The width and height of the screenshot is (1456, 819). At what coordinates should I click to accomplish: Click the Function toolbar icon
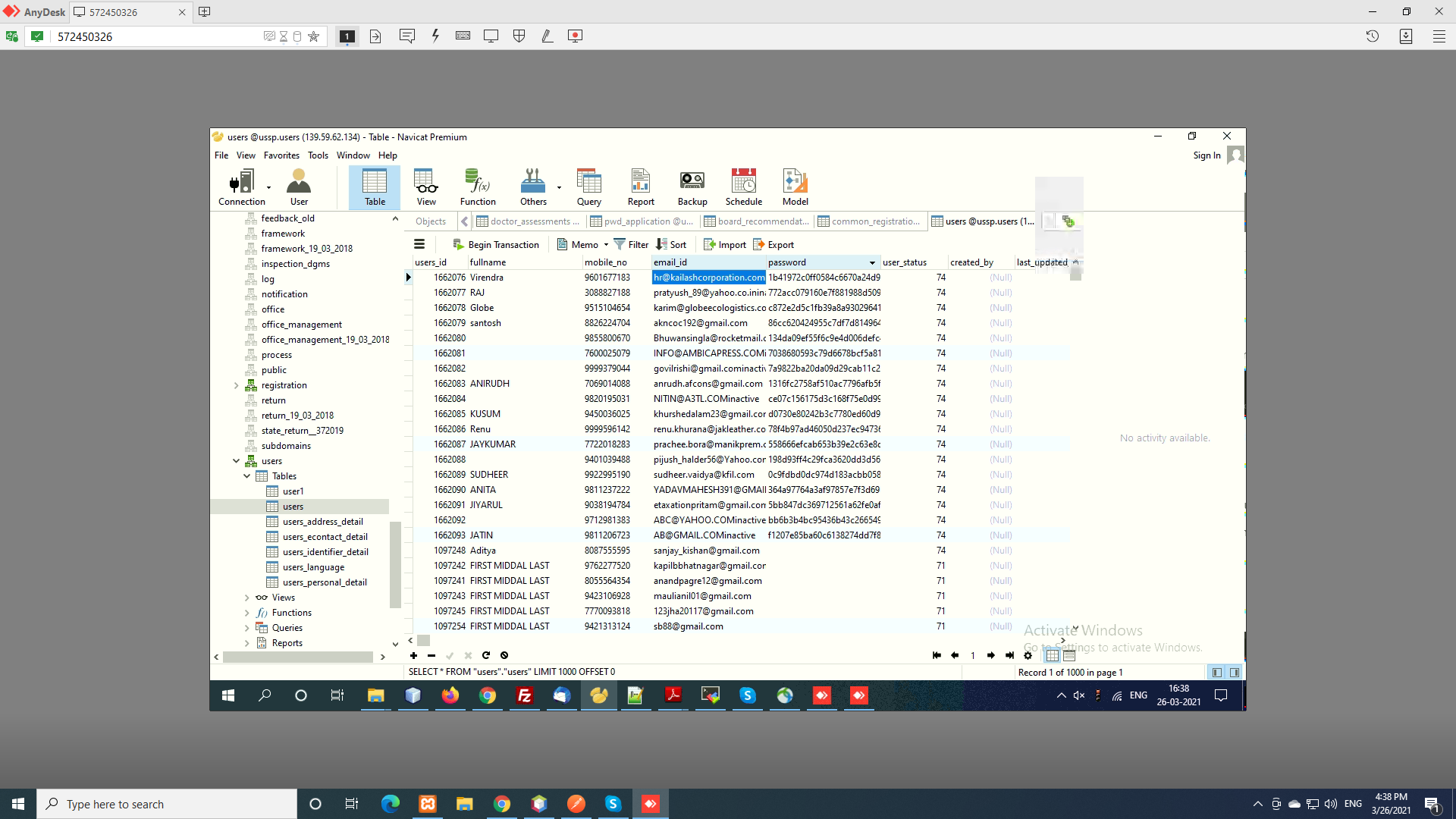tap(478, 187)
